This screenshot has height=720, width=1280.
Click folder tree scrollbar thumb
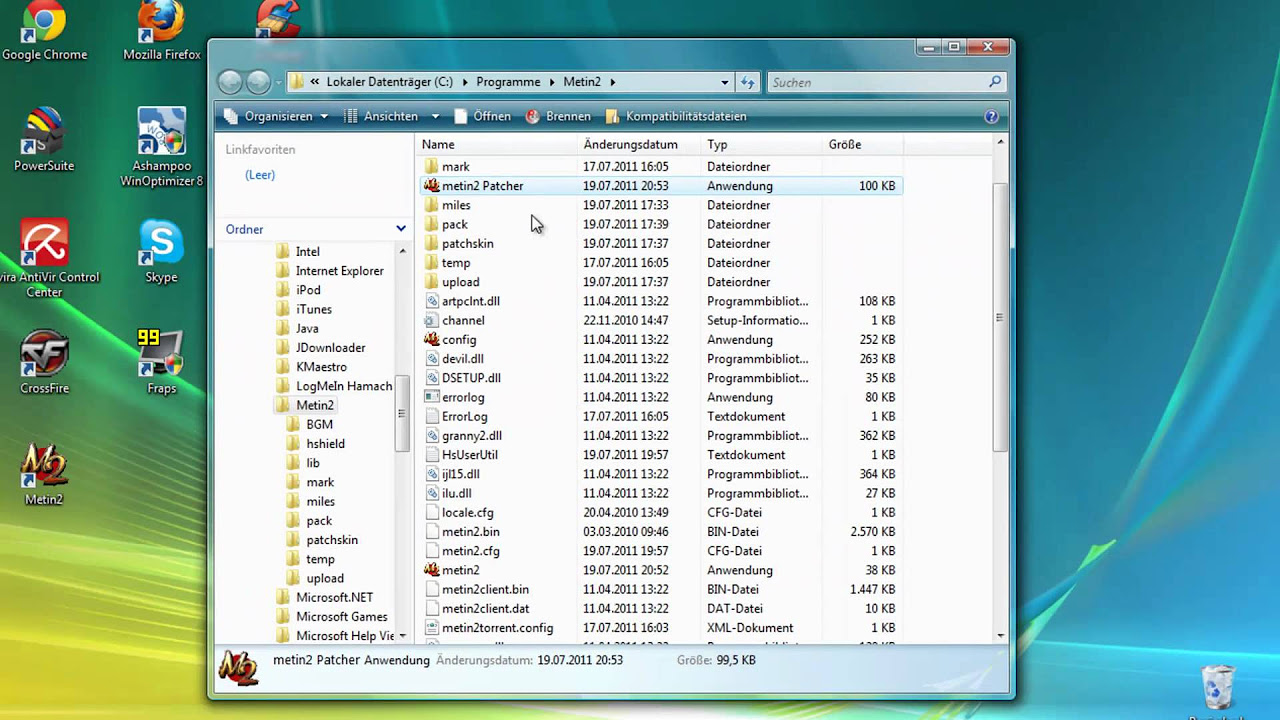coord(402,413)
